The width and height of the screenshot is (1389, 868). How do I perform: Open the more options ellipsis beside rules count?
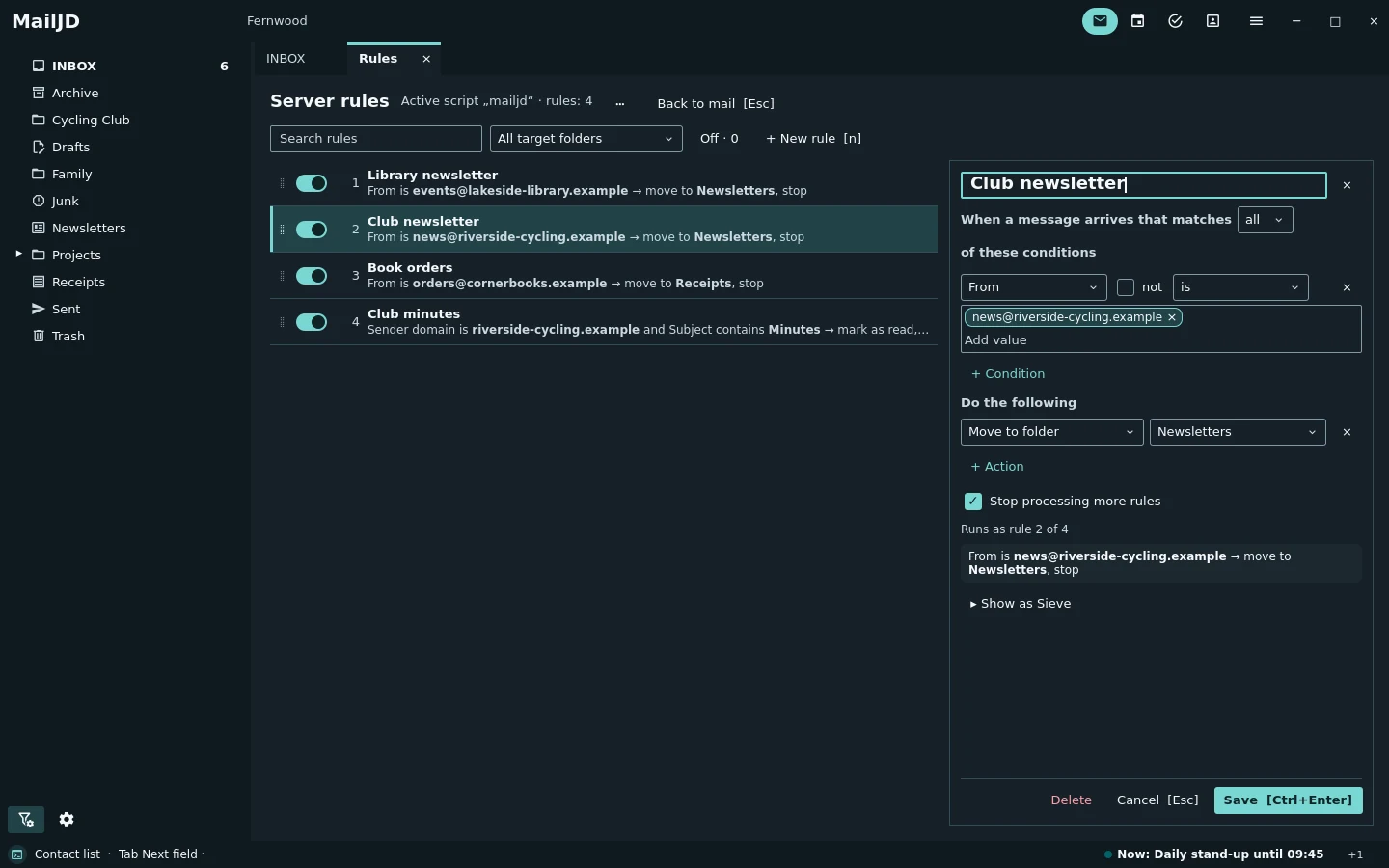620,102
